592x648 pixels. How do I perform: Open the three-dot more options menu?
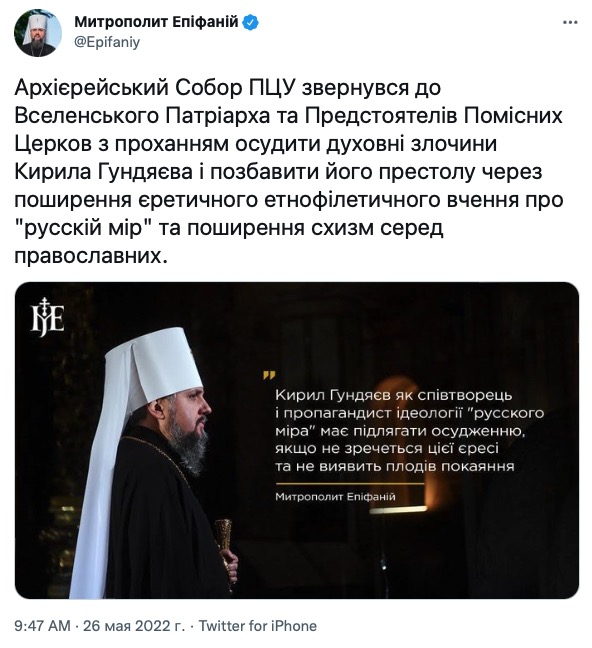point(570,22)
